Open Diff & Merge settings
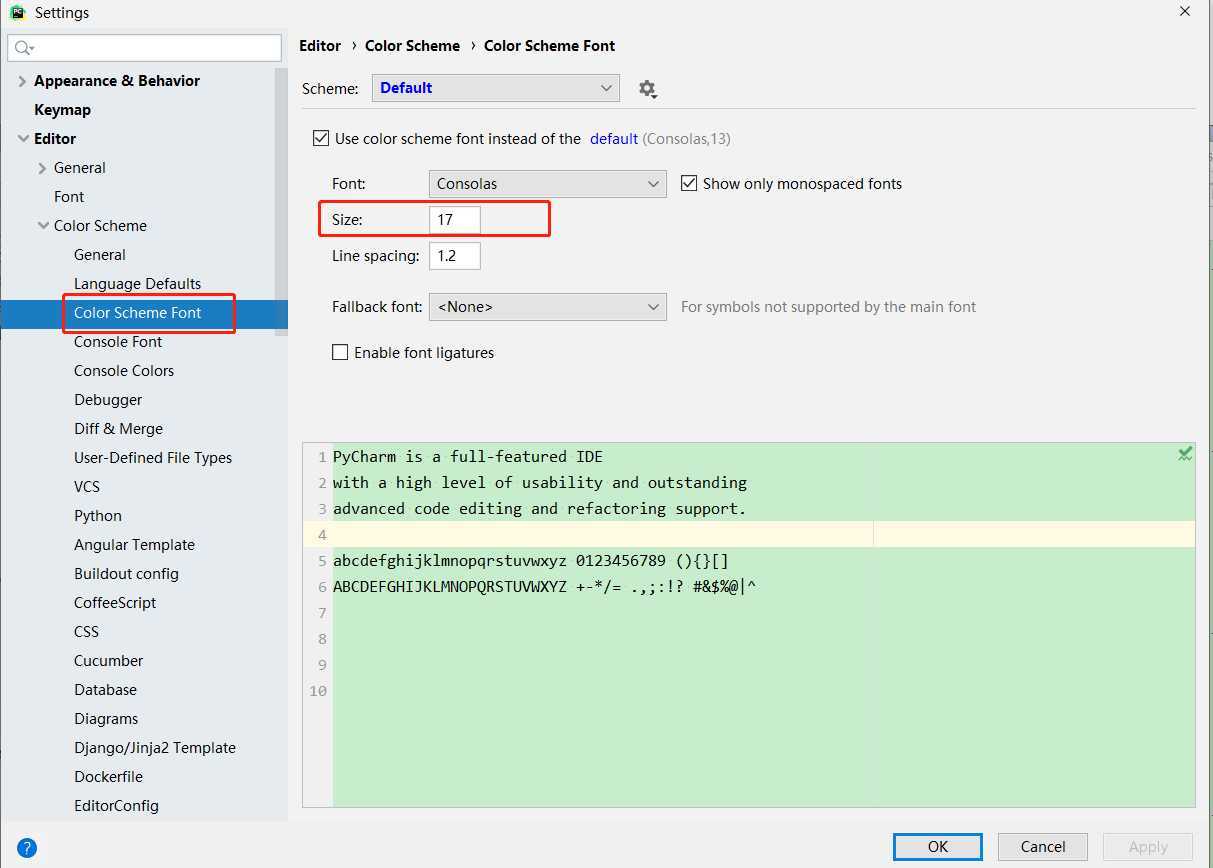This screenshot has height=868, width=1213. [118, 429]
